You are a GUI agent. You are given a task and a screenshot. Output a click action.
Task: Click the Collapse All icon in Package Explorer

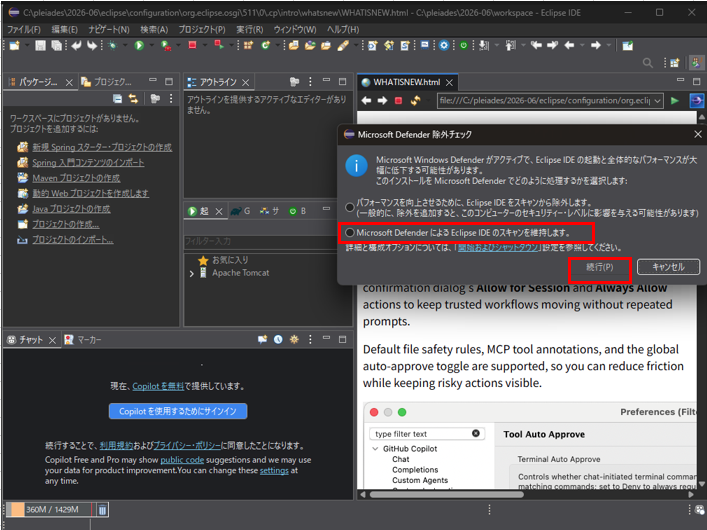(x=117, y=98)
